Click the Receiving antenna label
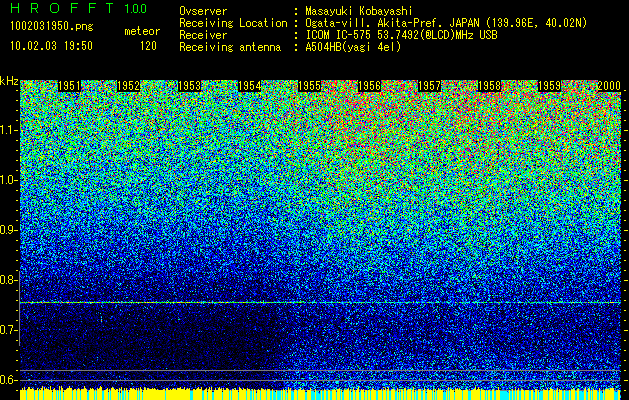The width and height of the screenshot is (629, 400). tap(230, 47)
